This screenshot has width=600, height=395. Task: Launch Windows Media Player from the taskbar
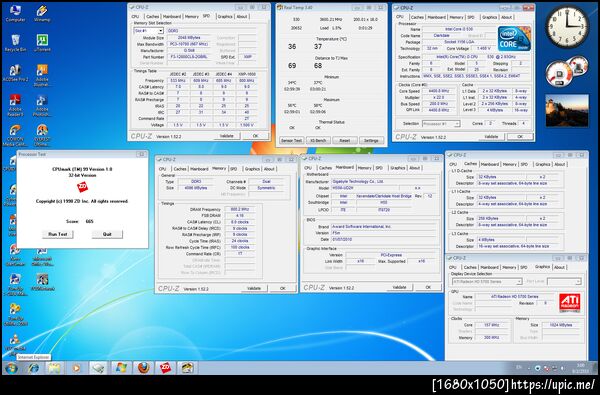click(76, 368)
